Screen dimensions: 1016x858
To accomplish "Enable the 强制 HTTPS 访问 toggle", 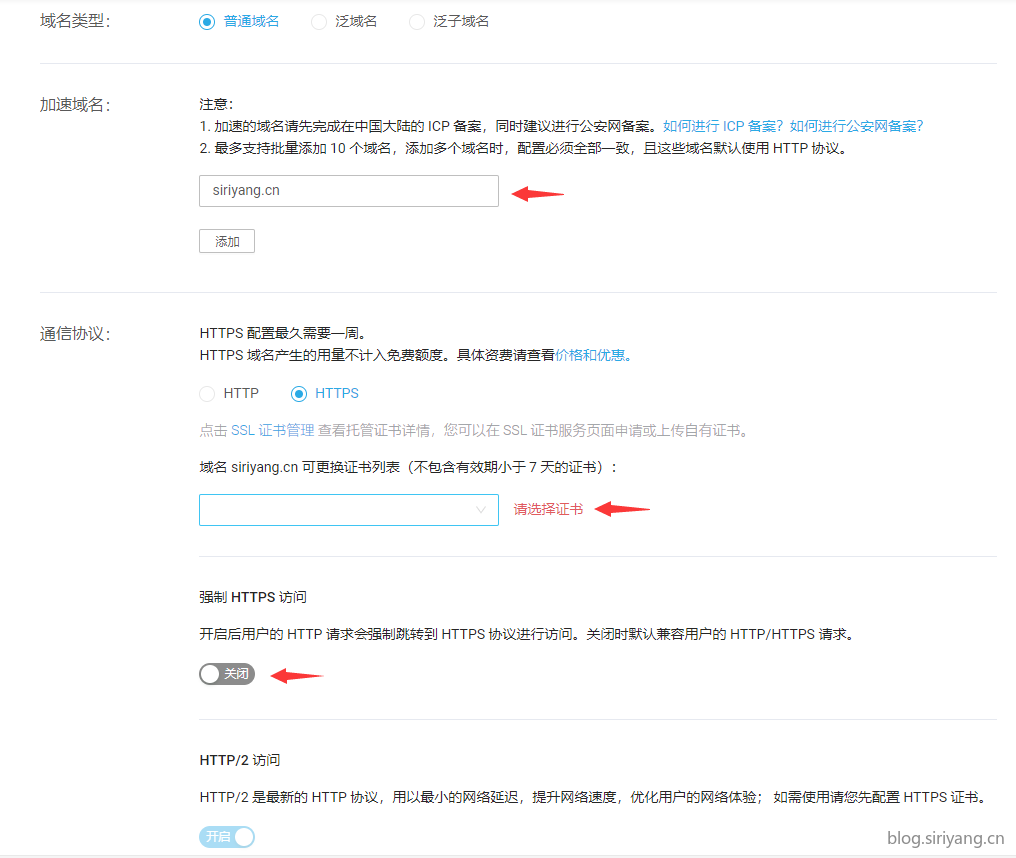I will click(x=227, y=674).
